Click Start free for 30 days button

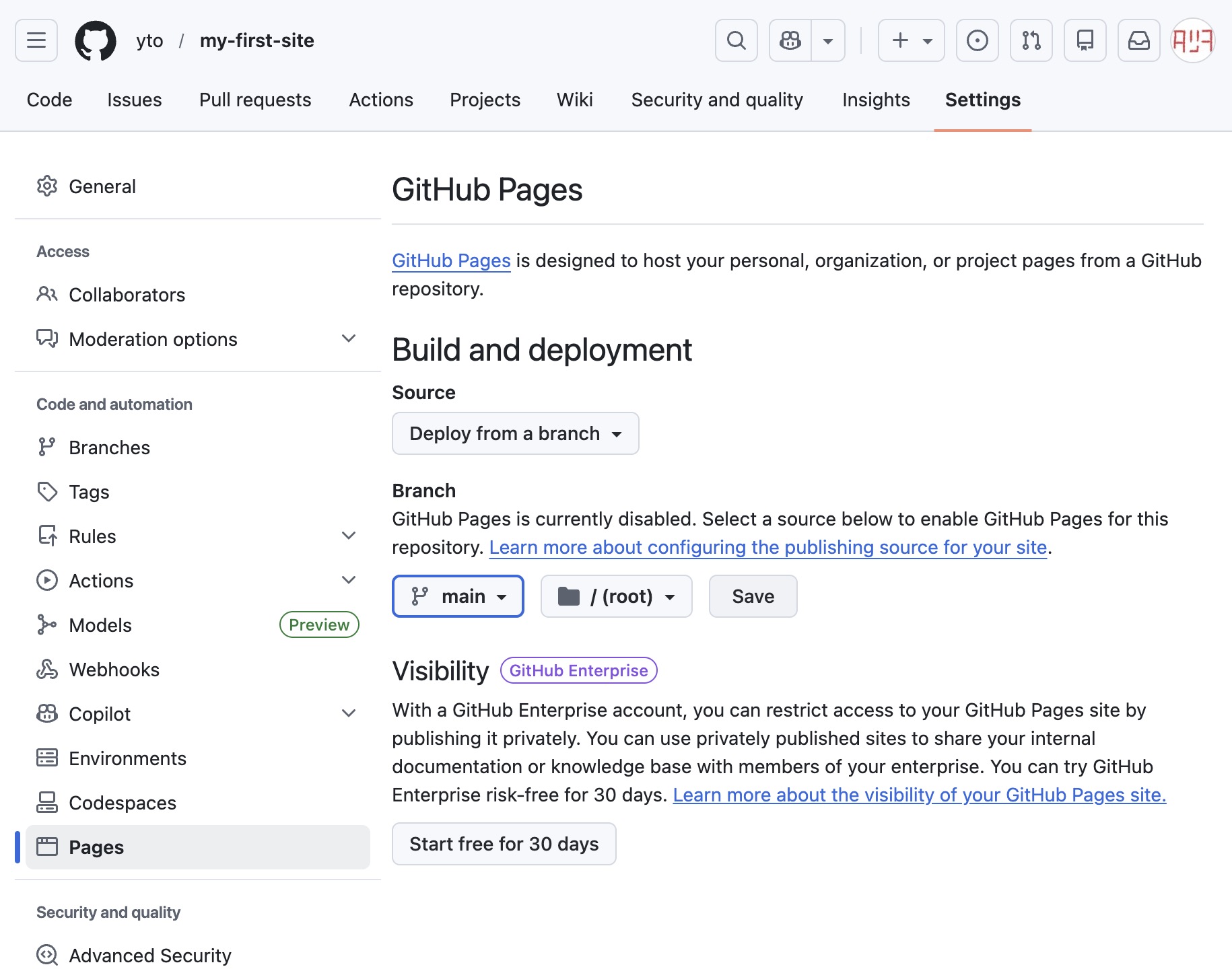pos(504,844)
